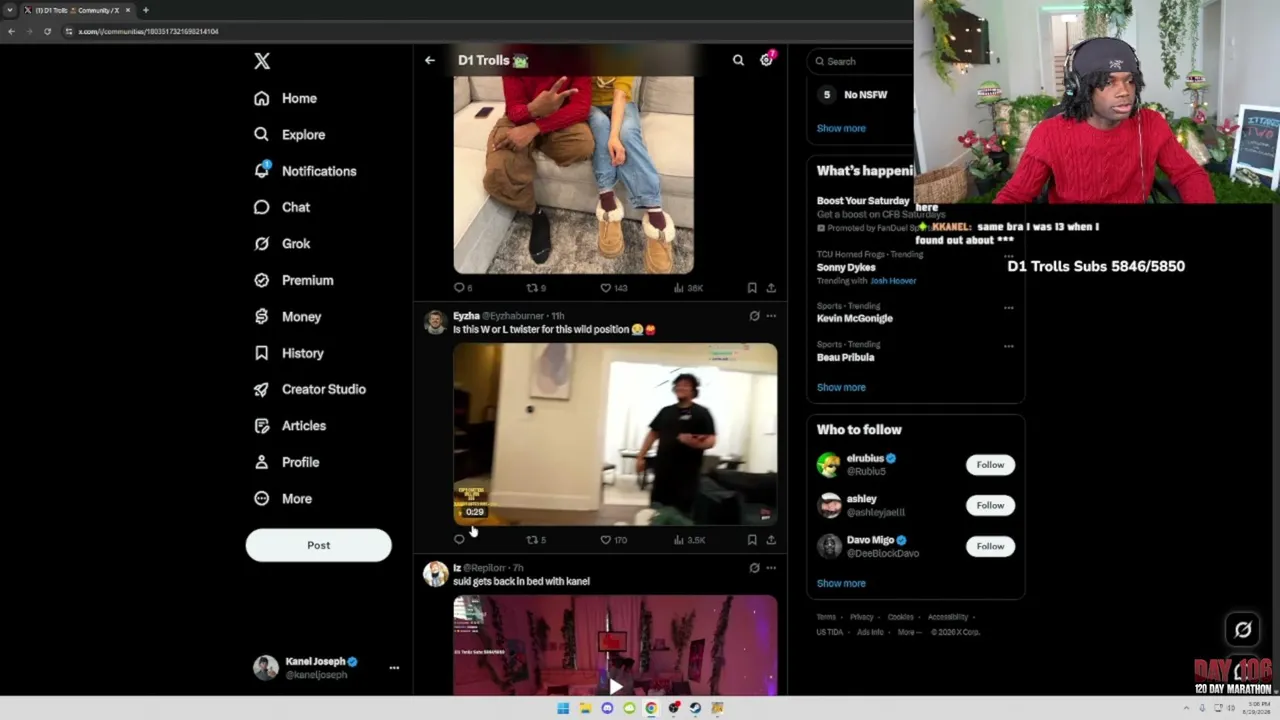Follow elrubius
The image size is (1280, 720).
pyautogui.click(x=990, y=465)
